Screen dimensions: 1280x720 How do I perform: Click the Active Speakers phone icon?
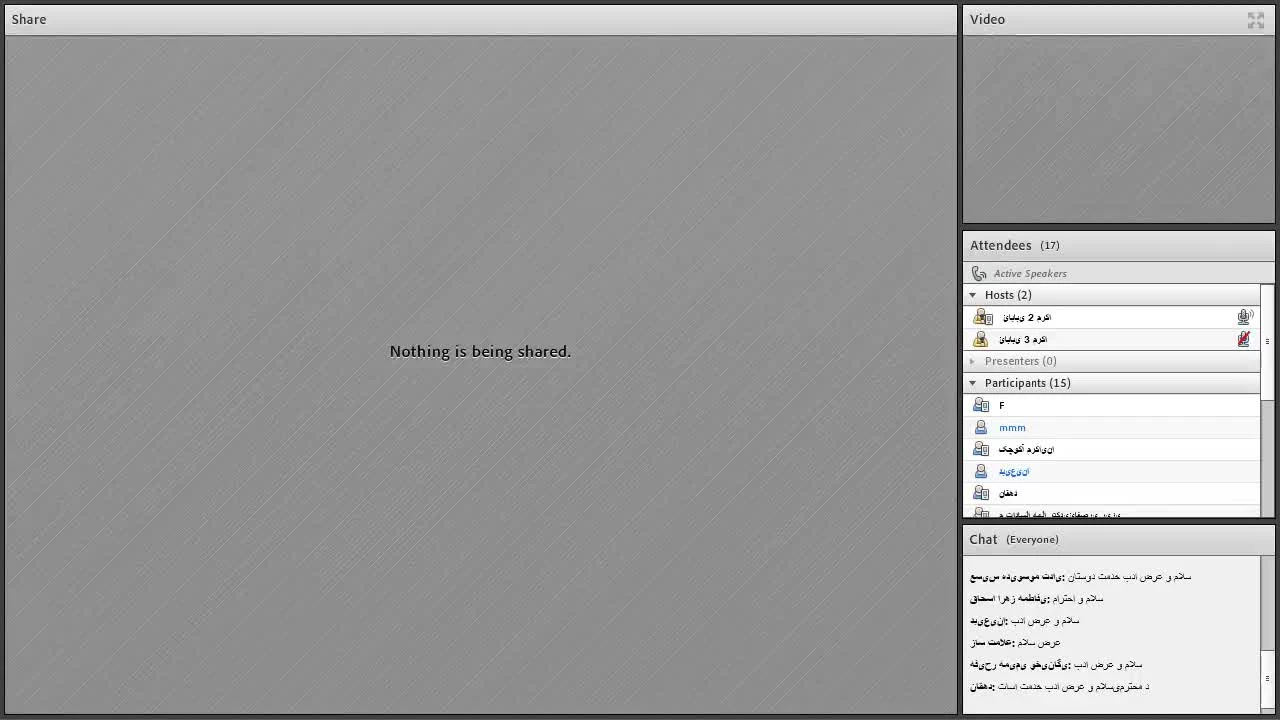(979, 273)
